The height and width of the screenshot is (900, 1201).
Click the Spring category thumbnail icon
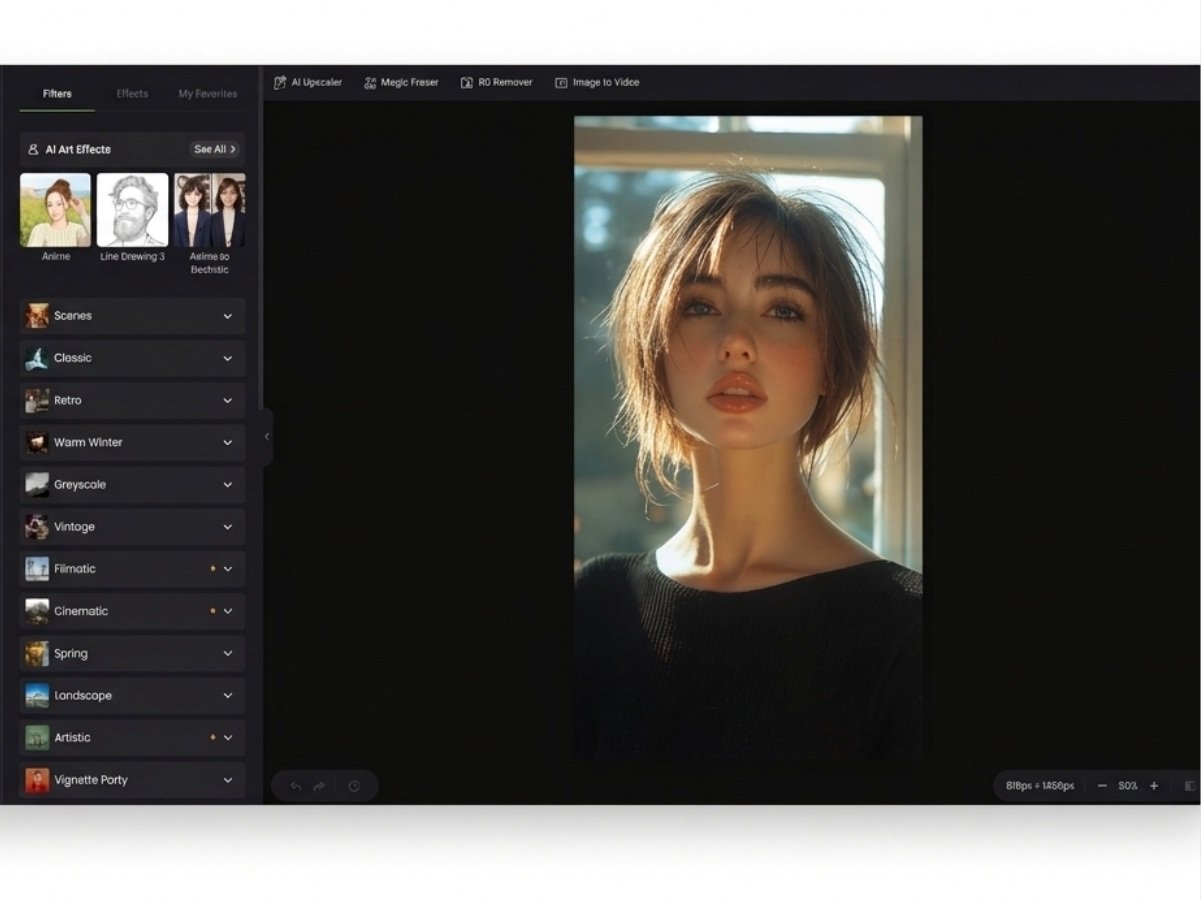37,654
